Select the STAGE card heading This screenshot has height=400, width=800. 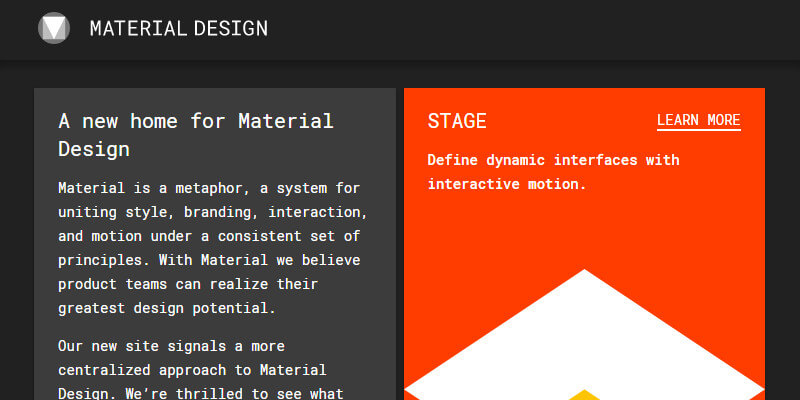[457, 121]
